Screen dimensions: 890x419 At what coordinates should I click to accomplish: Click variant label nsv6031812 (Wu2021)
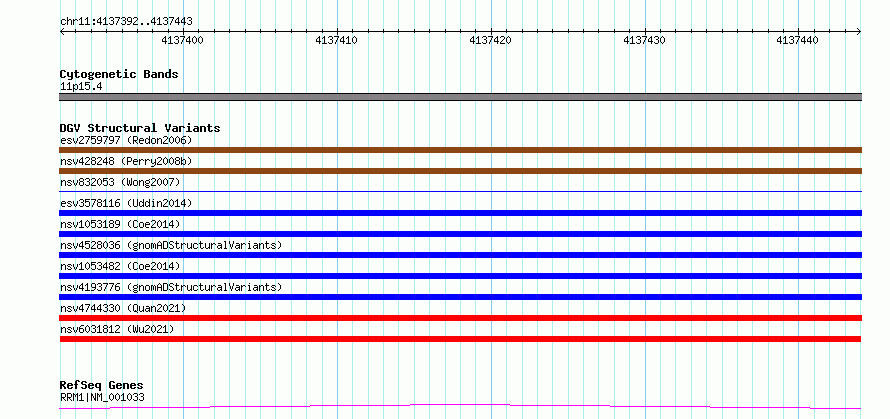pos(117,329)
